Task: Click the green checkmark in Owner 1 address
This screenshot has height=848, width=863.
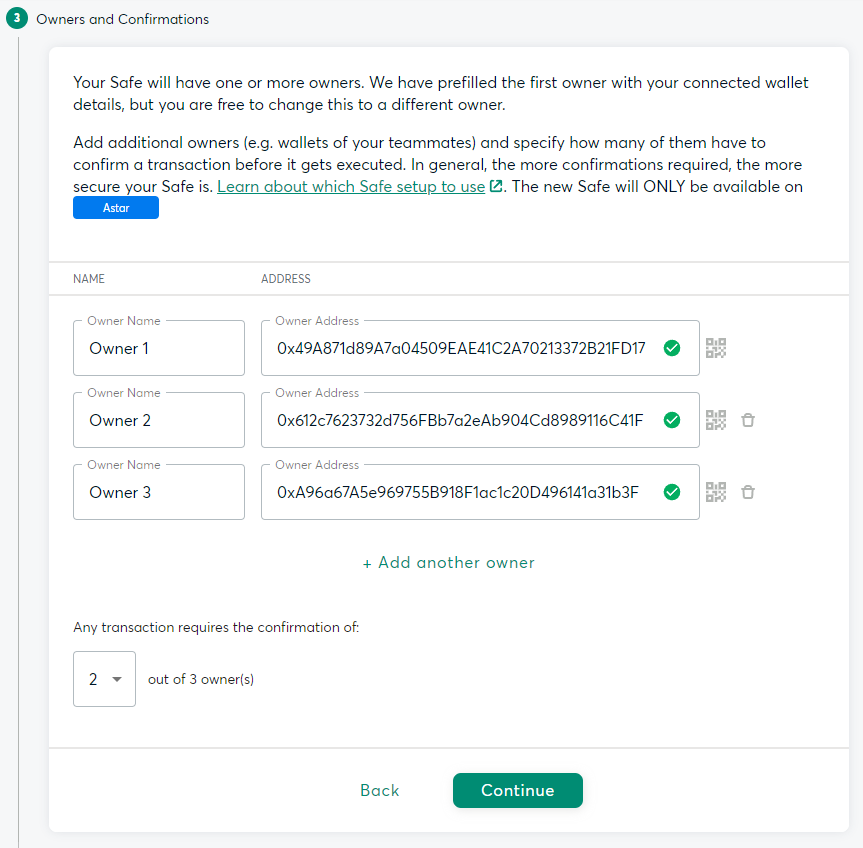Action: 672,348
